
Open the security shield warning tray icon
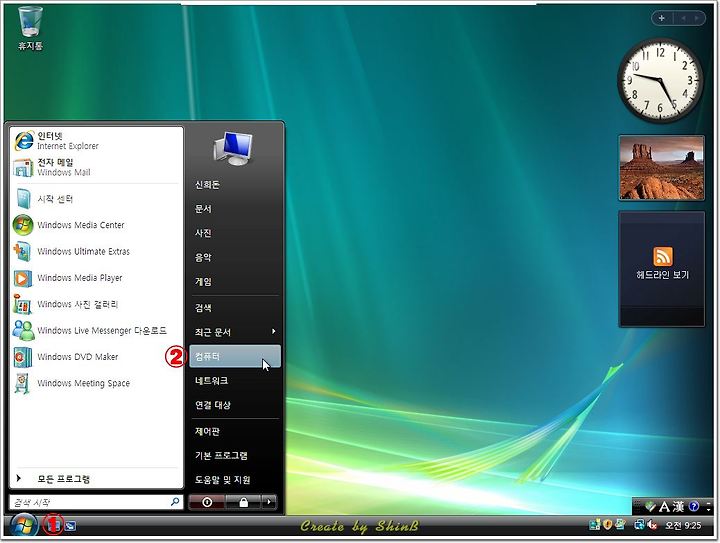coord(607,525)
